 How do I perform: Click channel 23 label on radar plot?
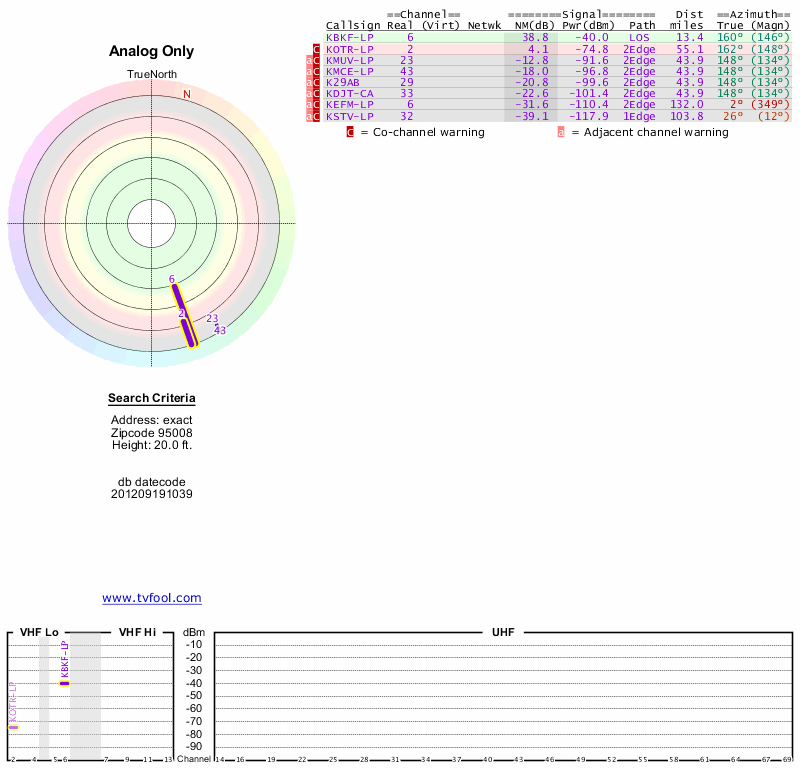click(212, 319)
